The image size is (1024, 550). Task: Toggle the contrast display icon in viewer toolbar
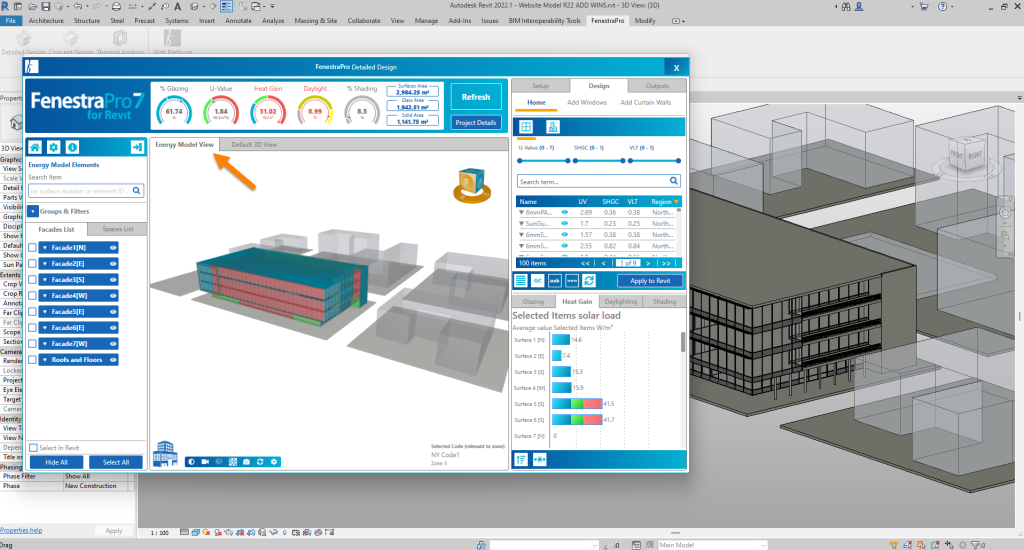[191, 462]
